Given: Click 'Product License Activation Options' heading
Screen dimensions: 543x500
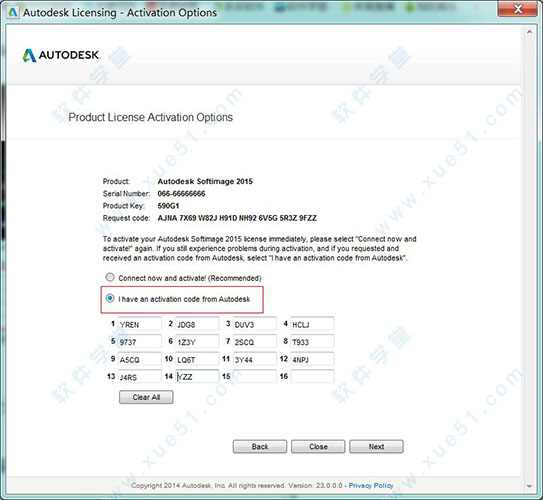Looking at the screenshot, I should (150, 117).
